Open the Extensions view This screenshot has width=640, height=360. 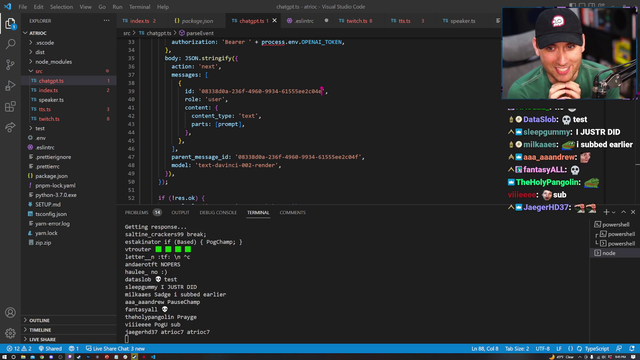pyautogui.click(x=10, y=107)
